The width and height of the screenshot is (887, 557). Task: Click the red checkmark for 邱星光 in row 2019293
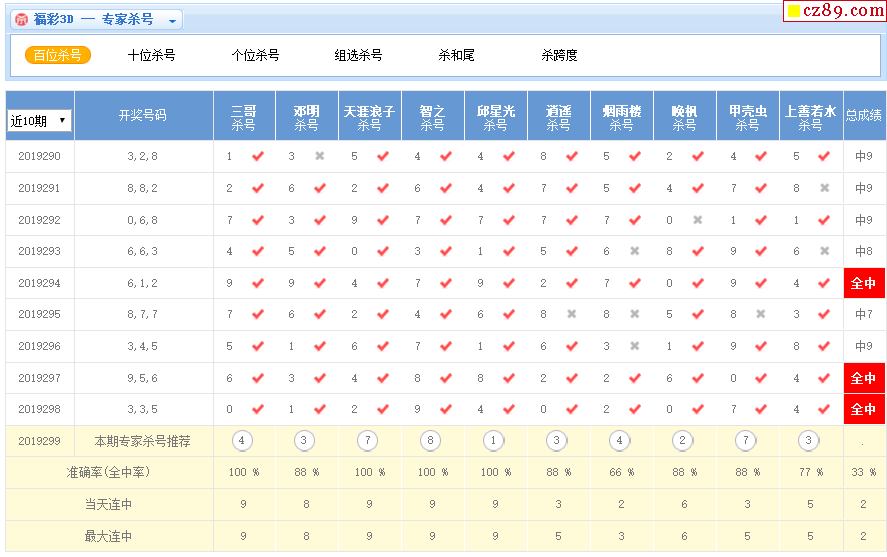pos(509,251)
